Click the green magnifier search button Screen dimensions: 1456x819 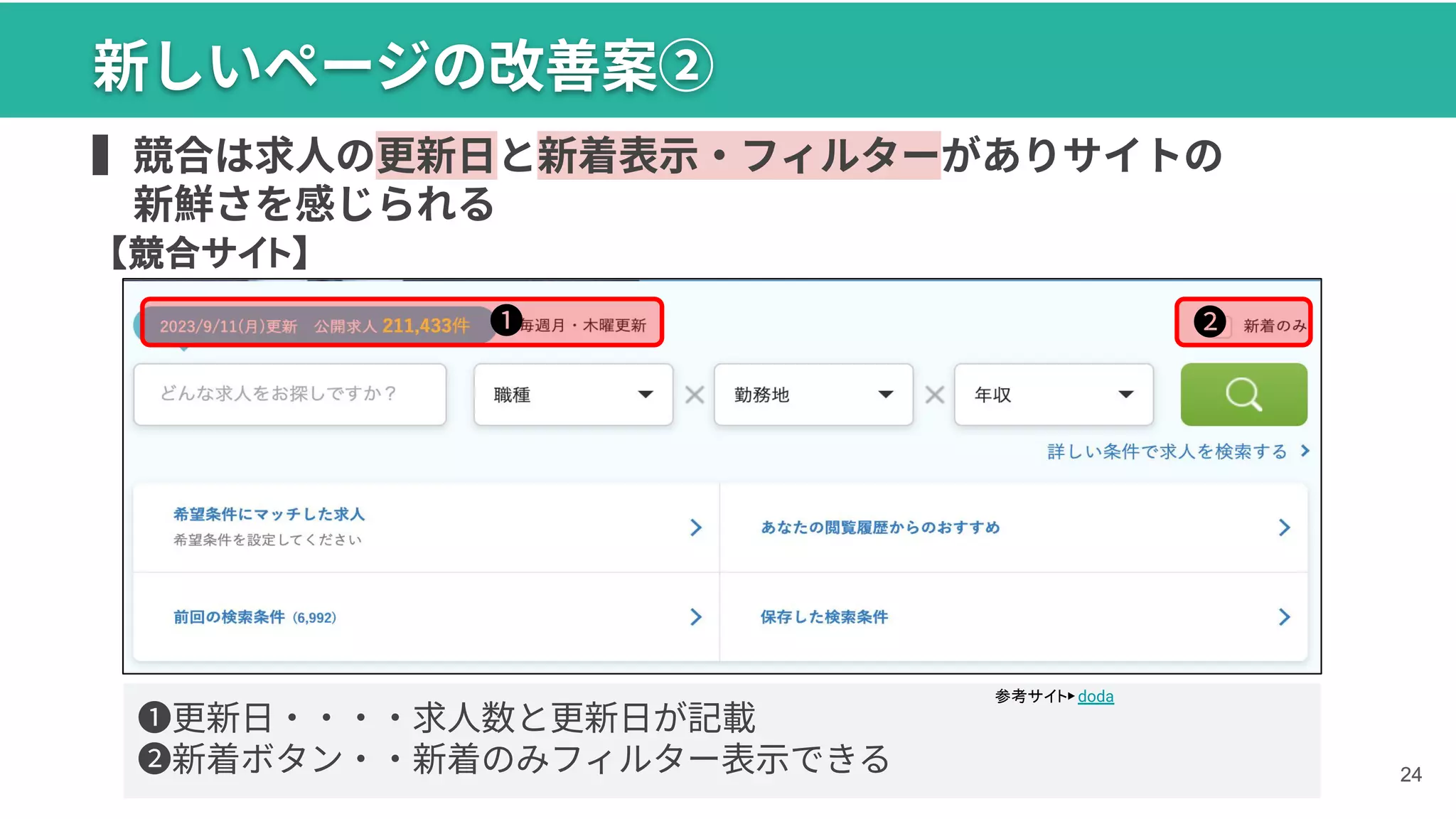coord(1243,395)
